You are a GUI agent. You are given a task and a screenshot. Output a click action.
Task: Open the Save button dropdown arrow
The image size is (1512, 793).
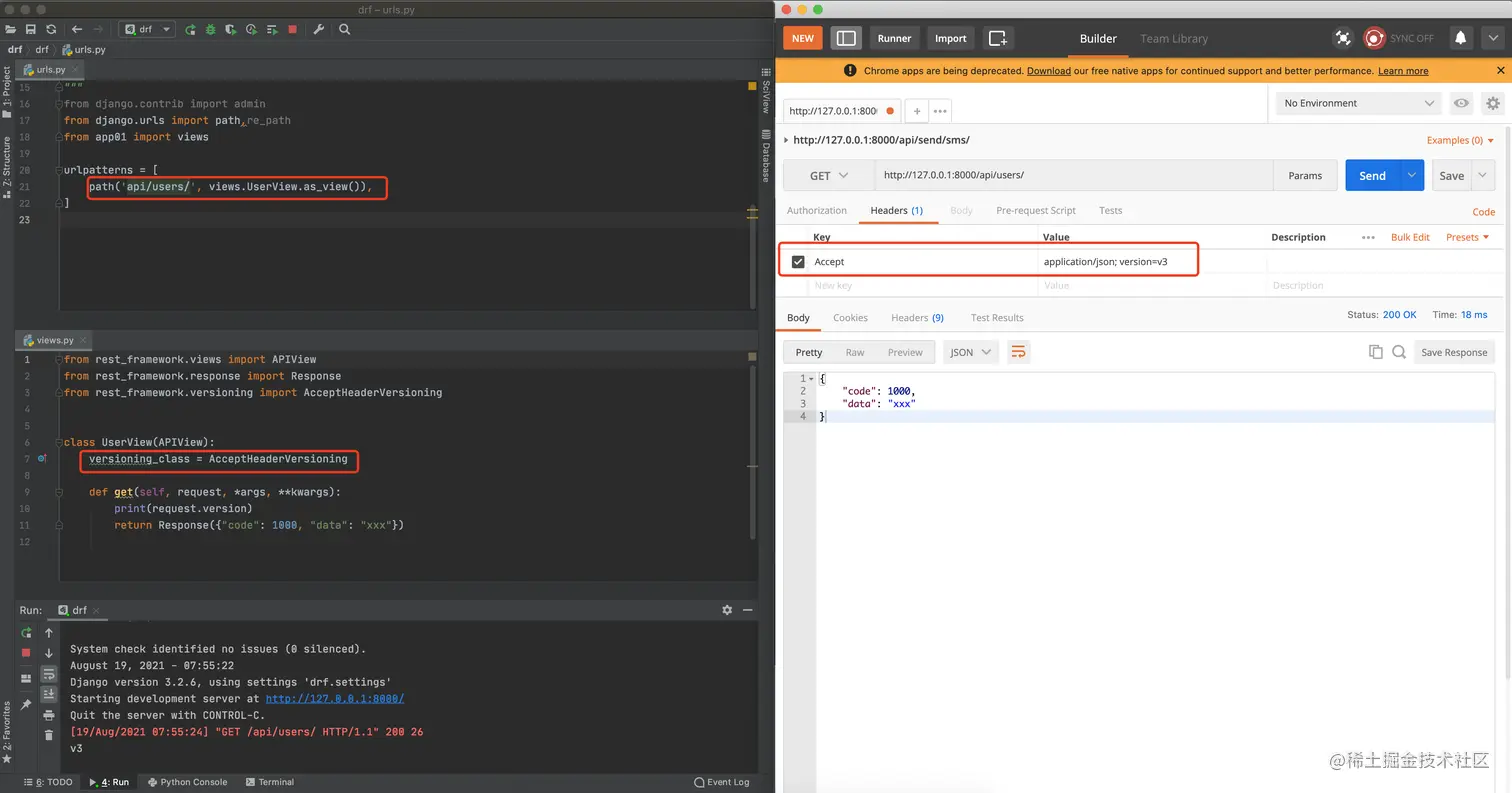(x=1483, y=175)
